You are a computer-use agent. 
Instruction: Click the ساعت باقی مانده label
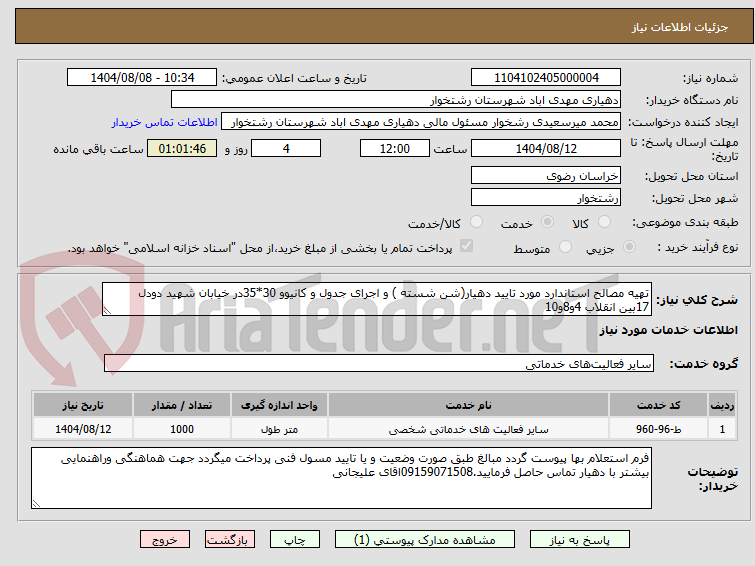[x=98, y=149]
